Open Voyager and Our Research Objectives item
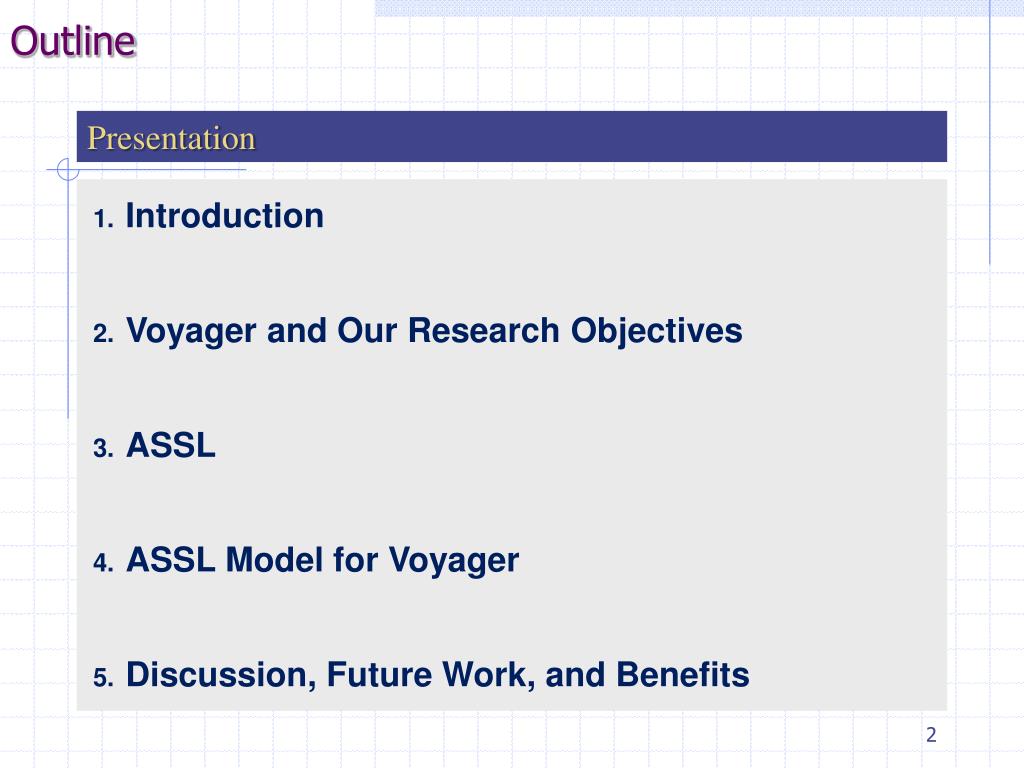1024x768 pixels. 434,331
